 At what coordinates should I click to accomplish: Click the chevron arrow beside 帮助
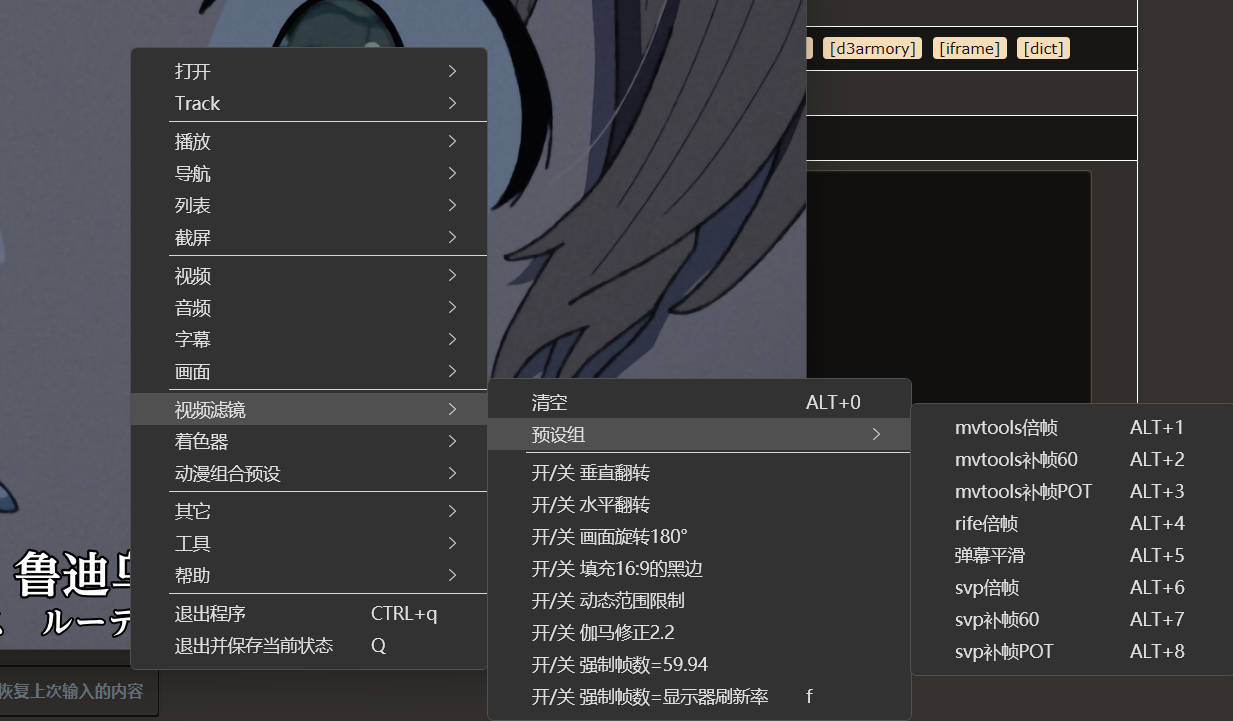pyautogui.click(x=452, y=575)
